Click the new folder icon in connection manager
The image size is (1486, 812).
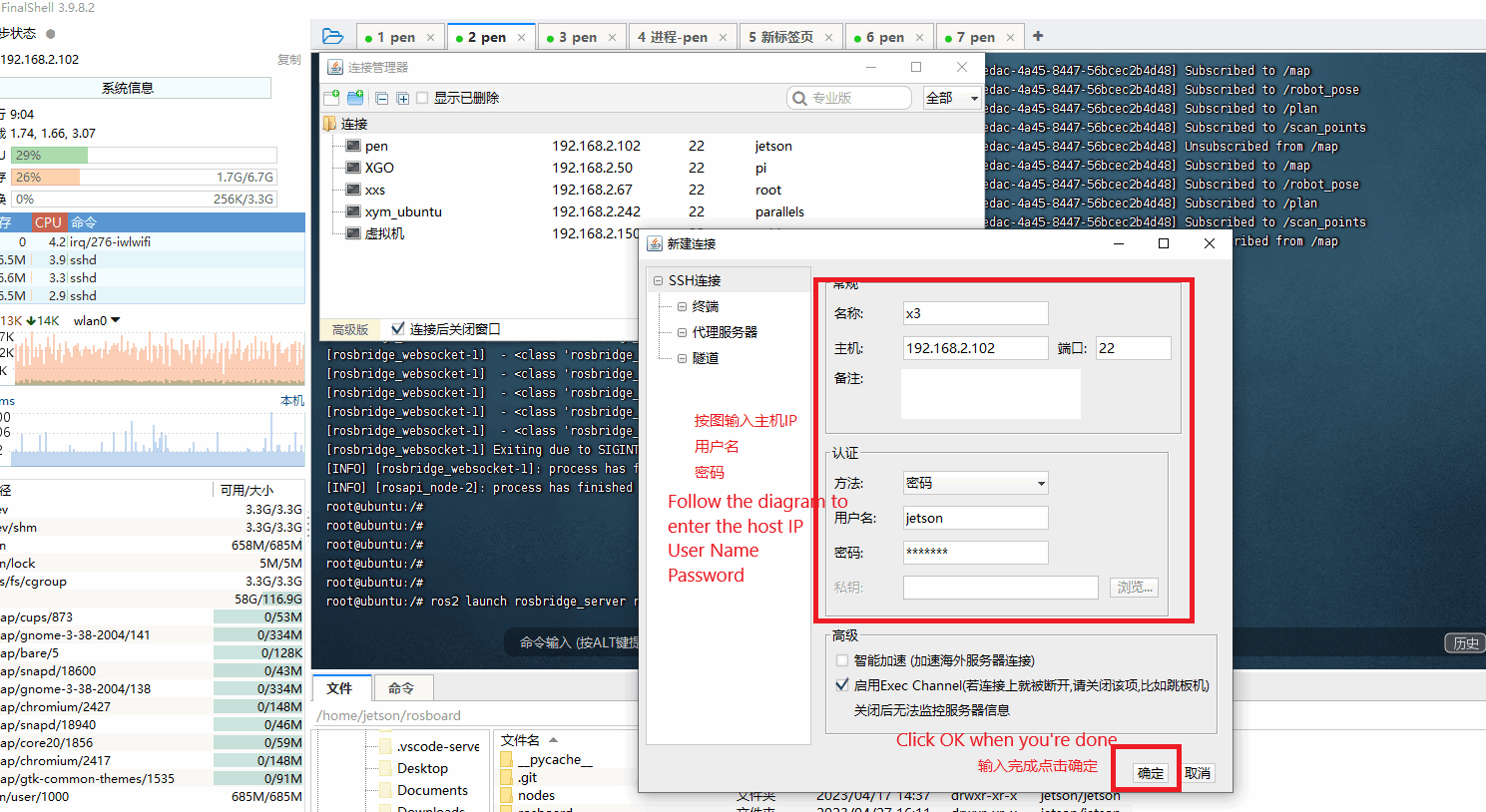[x=355, y=98]
